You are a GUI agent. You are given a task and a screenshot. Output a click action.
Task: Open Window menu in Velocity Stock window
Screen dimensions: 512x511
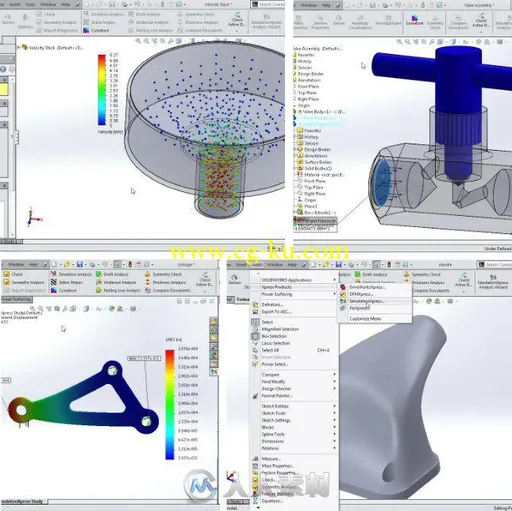point(48,4)
